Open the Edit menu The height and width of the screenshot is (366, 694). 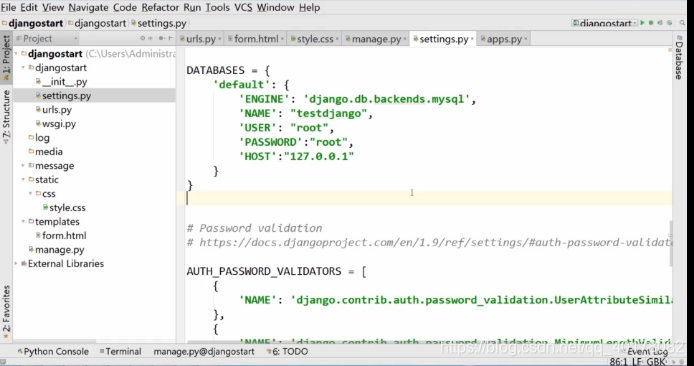coord(29,8)
